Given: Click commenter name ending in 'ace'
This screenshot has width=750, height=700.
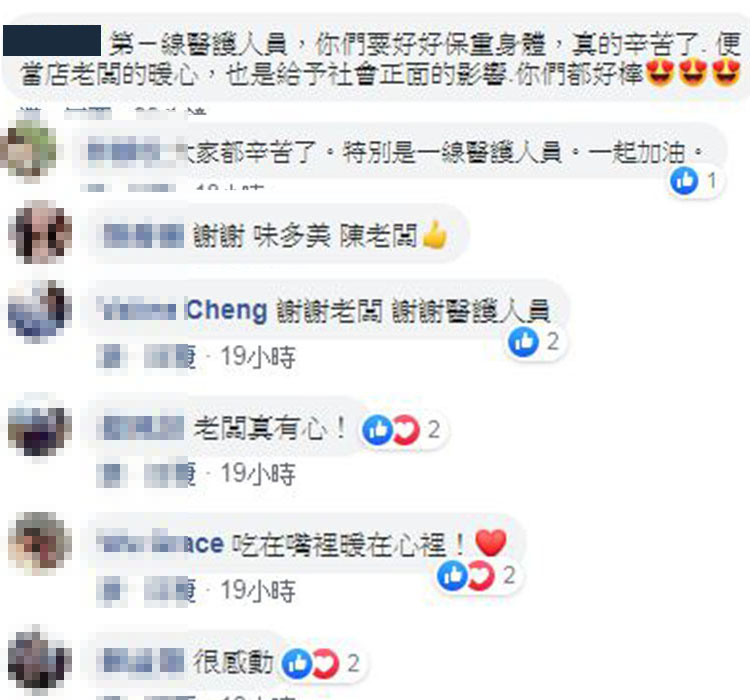Looking at the screenshot, I should click(x=161, y=544).
